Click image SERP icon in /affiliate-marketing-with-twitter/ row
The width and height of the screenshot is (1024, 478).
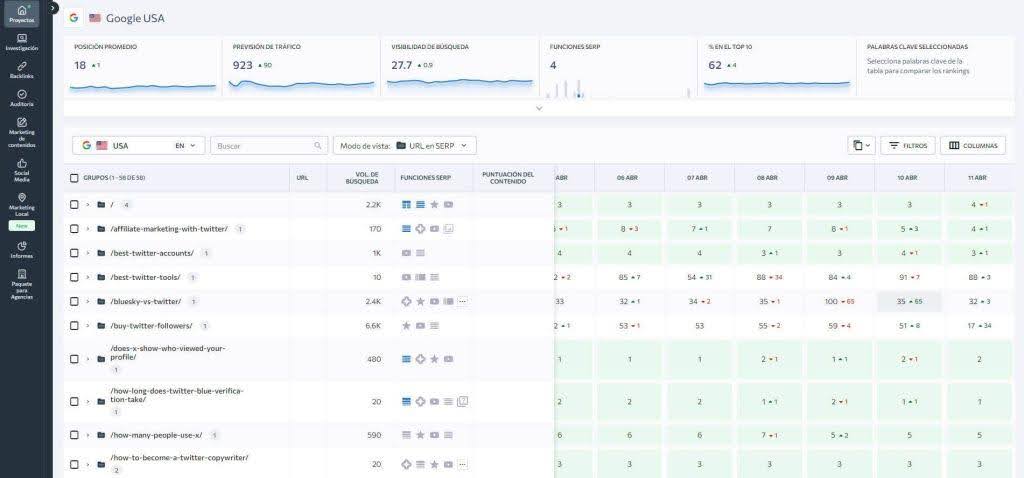(449, 229)
